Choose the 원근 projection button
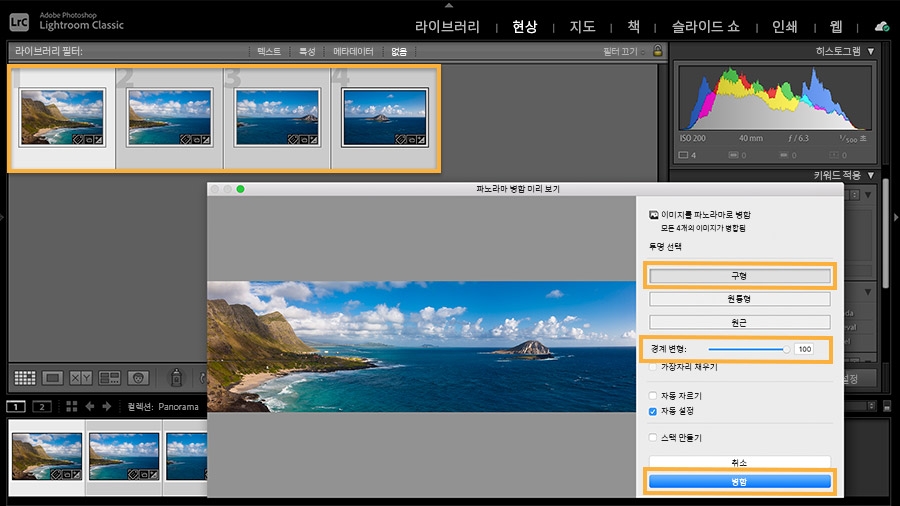 pyautogui.click(x=739, y=322)
